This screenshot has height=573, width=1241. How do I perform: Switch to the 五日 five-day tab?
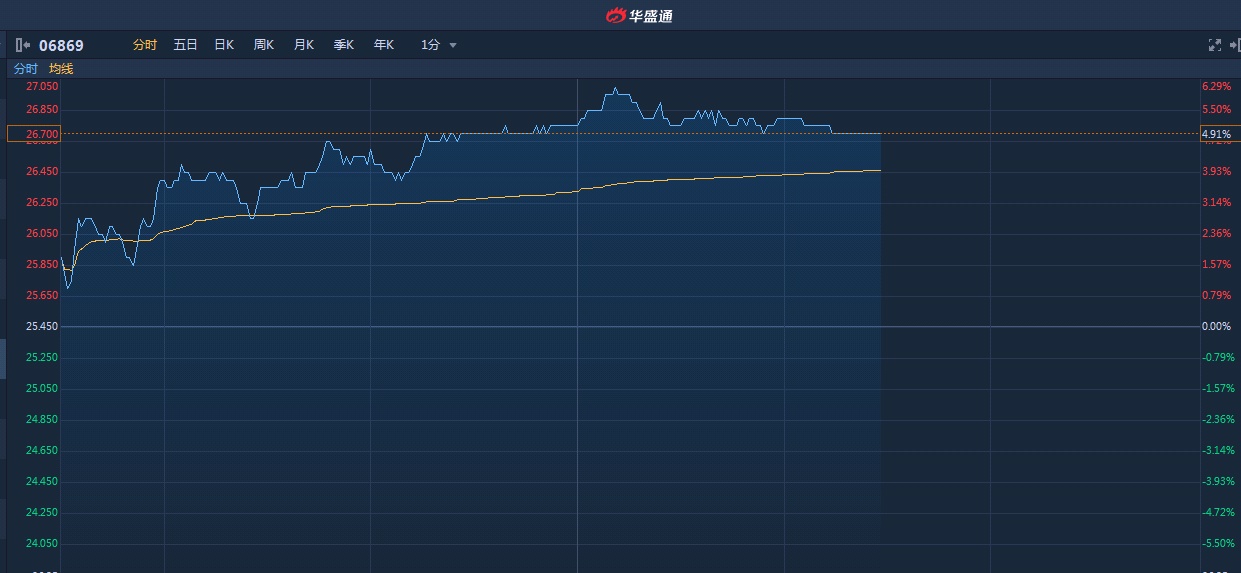pos(185,45)
